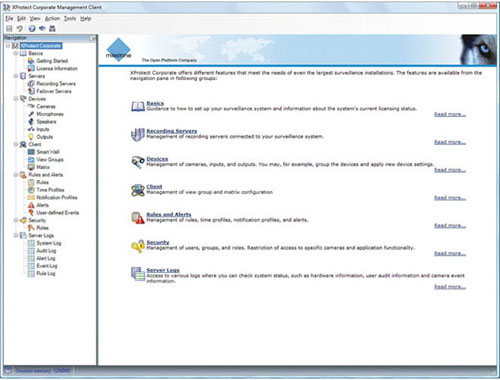The image size is (500, 380).
Task: Open the Recording Servers heading link
Action: (172, 131)
